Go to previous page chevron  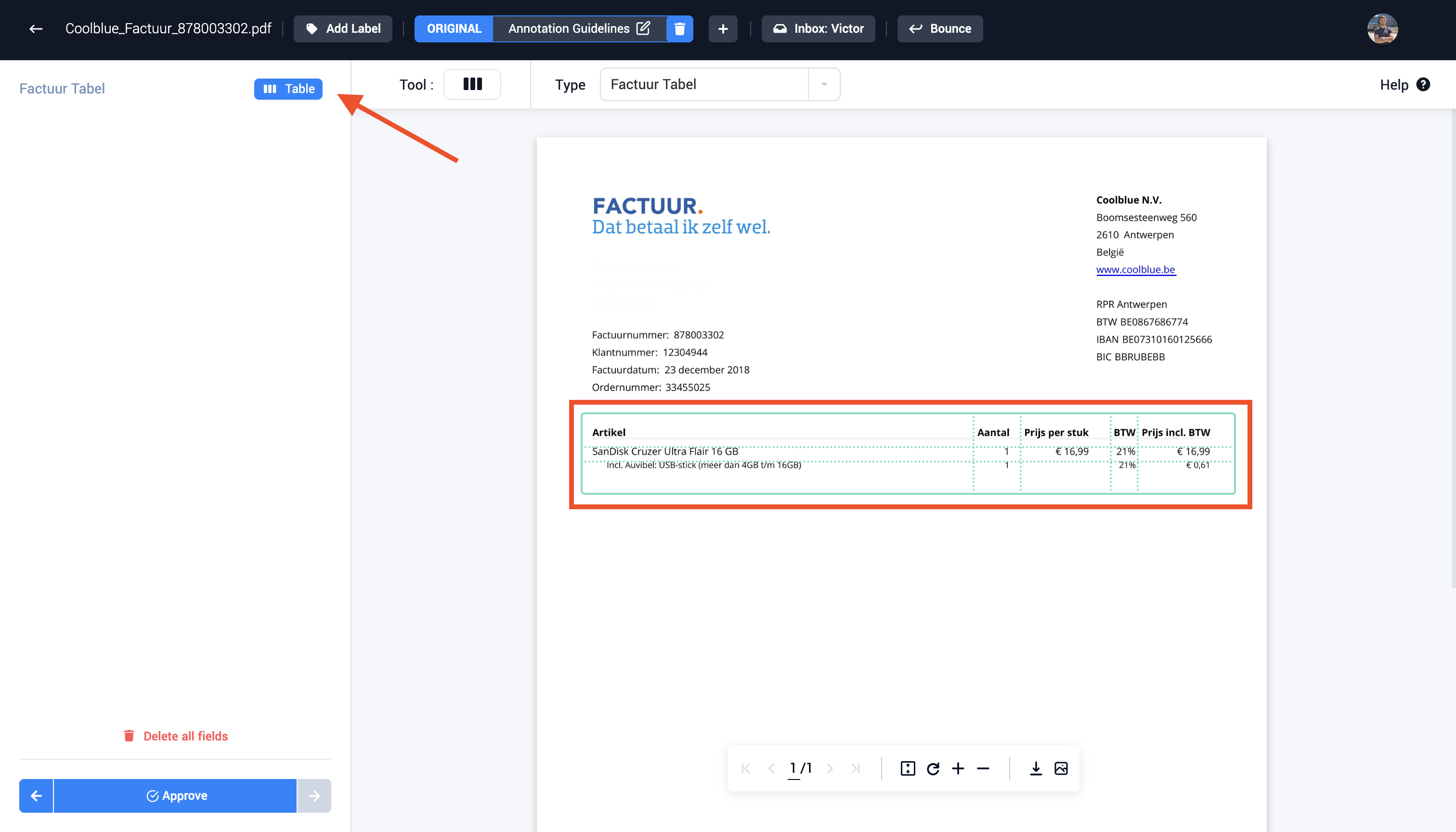[771, 768]
